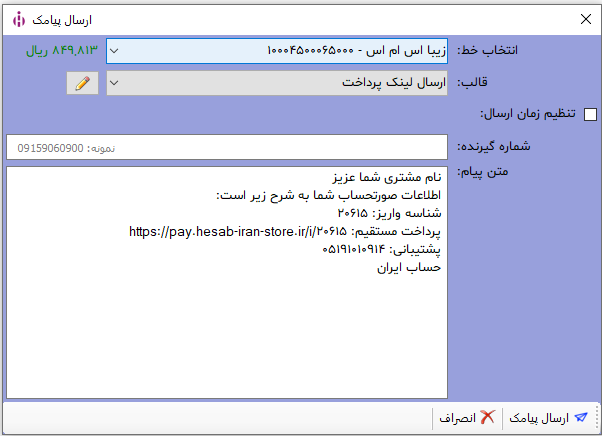Close the ارسال پیامک dialog window
602x436 pixels.
click(x=585, y=18)
